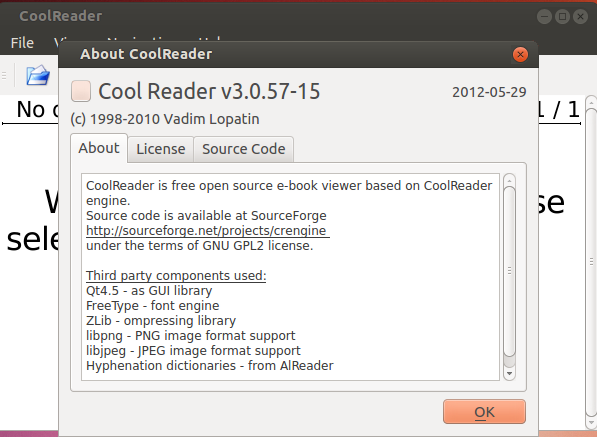The height and width of the screenshot is (437, 597).
Task: Open file via folder toolbar icon
Action: click(38, 75)
